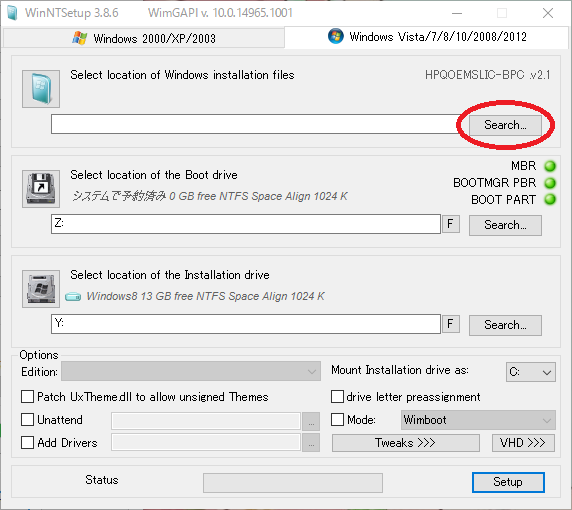
Task: Click the Unattend file path field
Action: 206,421
